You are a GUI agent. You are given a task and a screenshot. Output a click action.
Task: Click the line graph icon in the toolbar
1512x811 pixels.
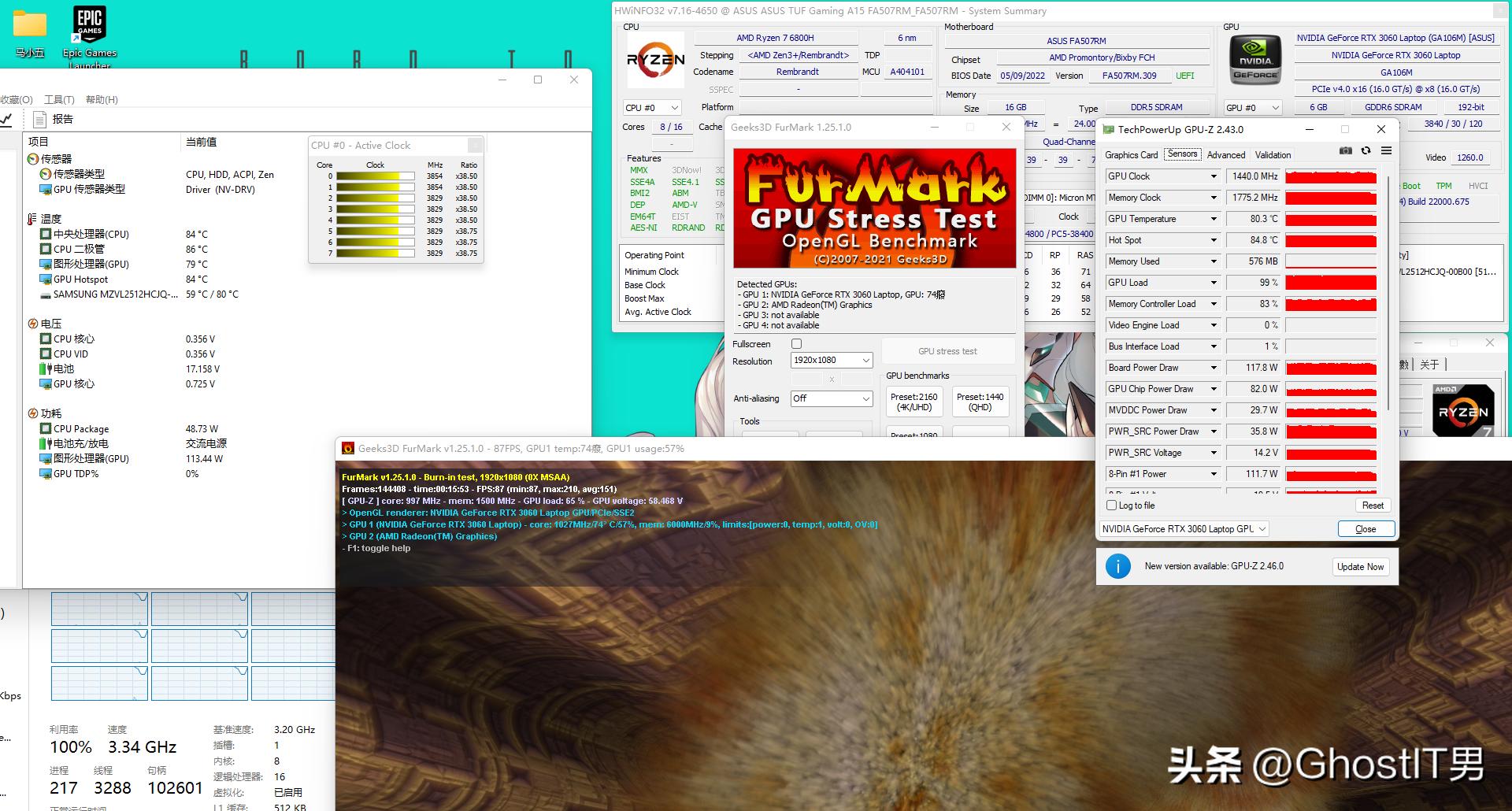[x=6, y=120]
